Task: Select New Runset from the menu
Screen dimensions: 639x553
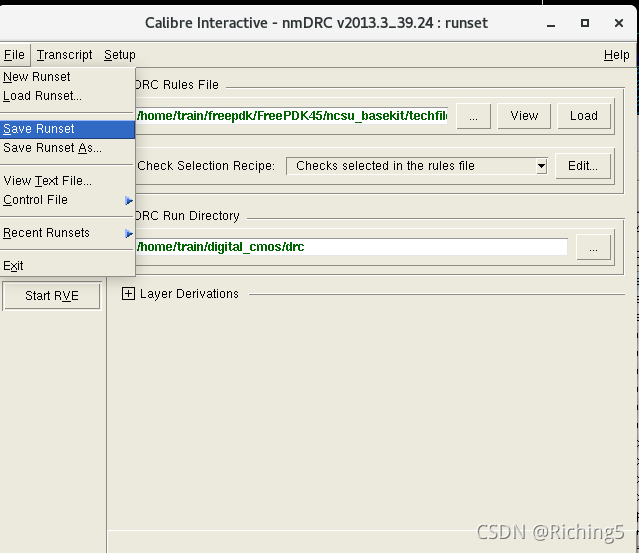Action: coord(37,77)
